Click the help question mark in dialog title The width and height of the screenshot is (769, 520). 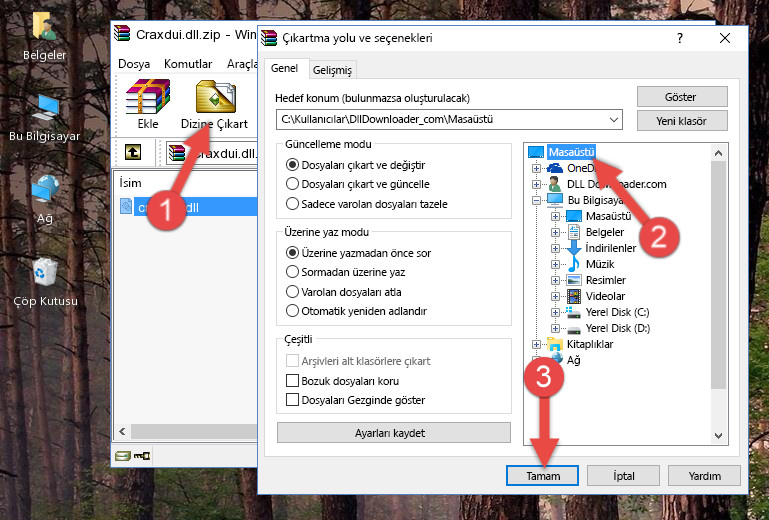(x=680, y=38)
